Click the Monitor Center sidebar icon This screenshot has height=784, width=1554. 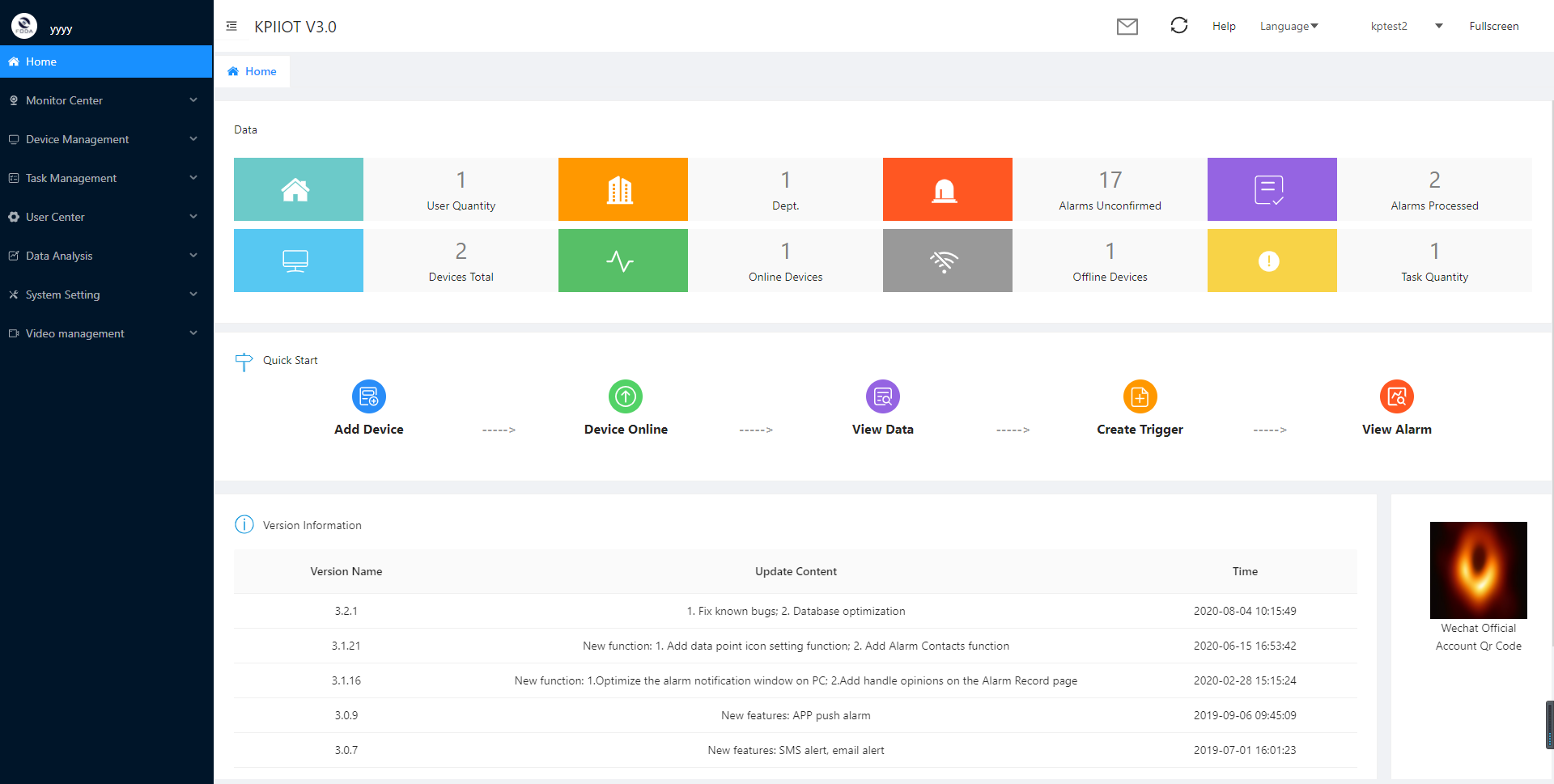14,100
